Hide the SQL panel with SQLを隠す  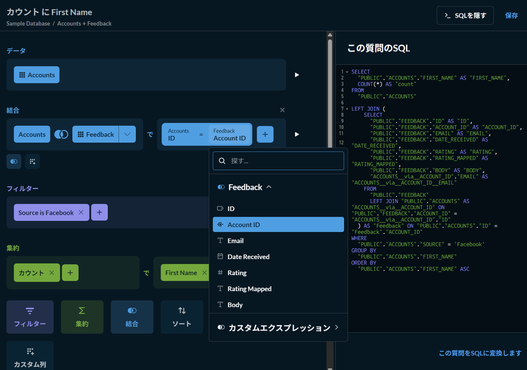coord(465,15)
